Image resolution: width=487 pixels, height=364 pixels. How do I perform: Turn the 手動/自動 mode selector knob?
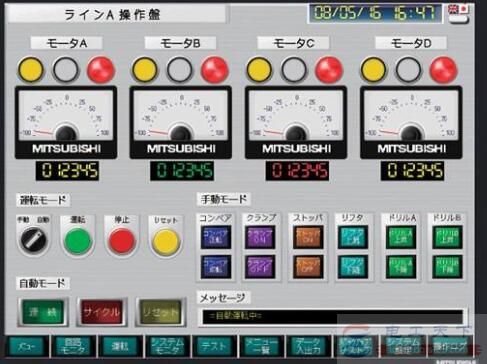(x=33, y=239)
